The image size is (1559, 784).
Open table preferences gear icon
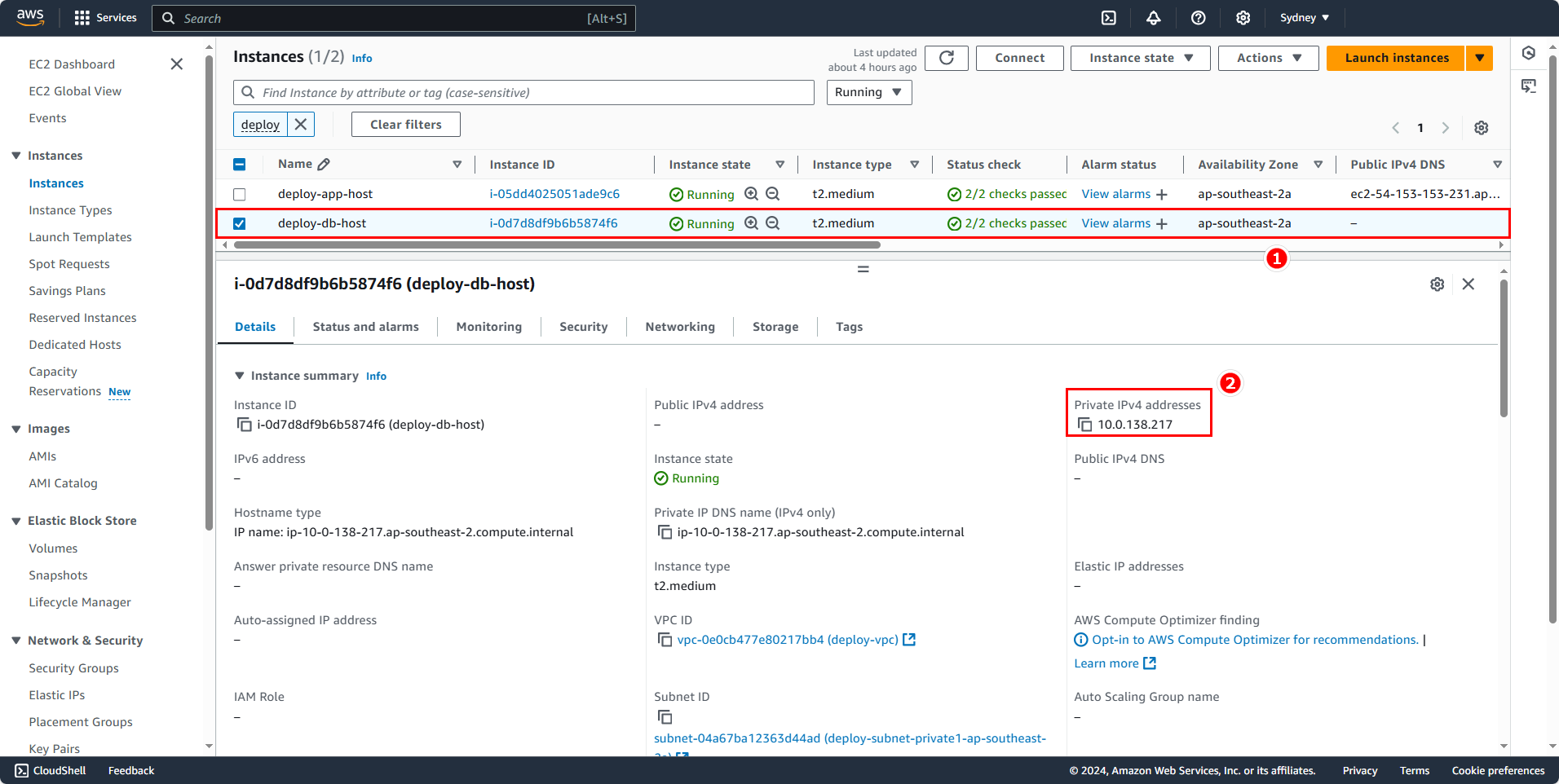1482,128
